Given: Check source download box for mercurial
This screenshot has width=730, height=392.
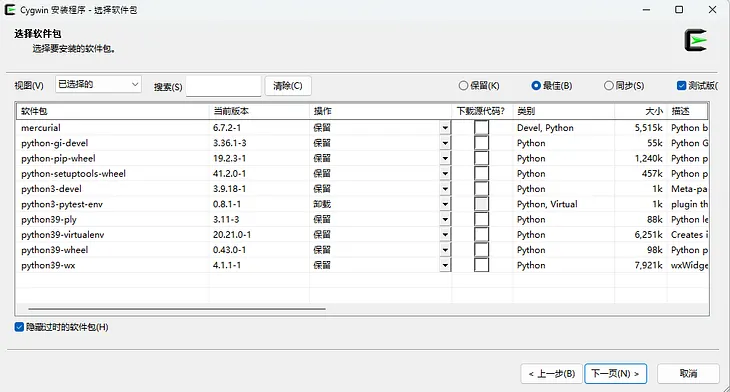Looking at the screenshot, I should point(481,128).
